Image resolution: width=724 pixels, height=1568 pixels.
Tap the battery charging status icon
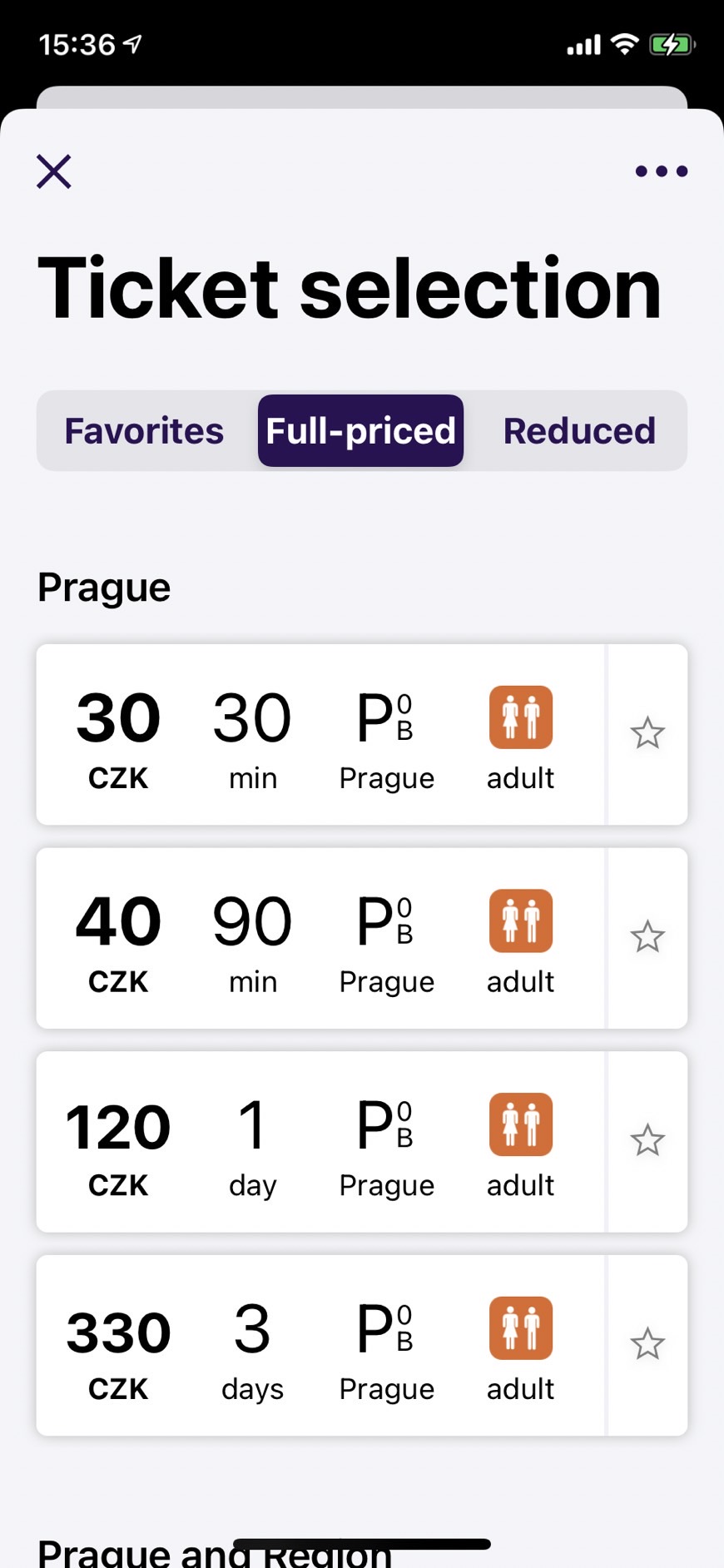click(672, 45)
